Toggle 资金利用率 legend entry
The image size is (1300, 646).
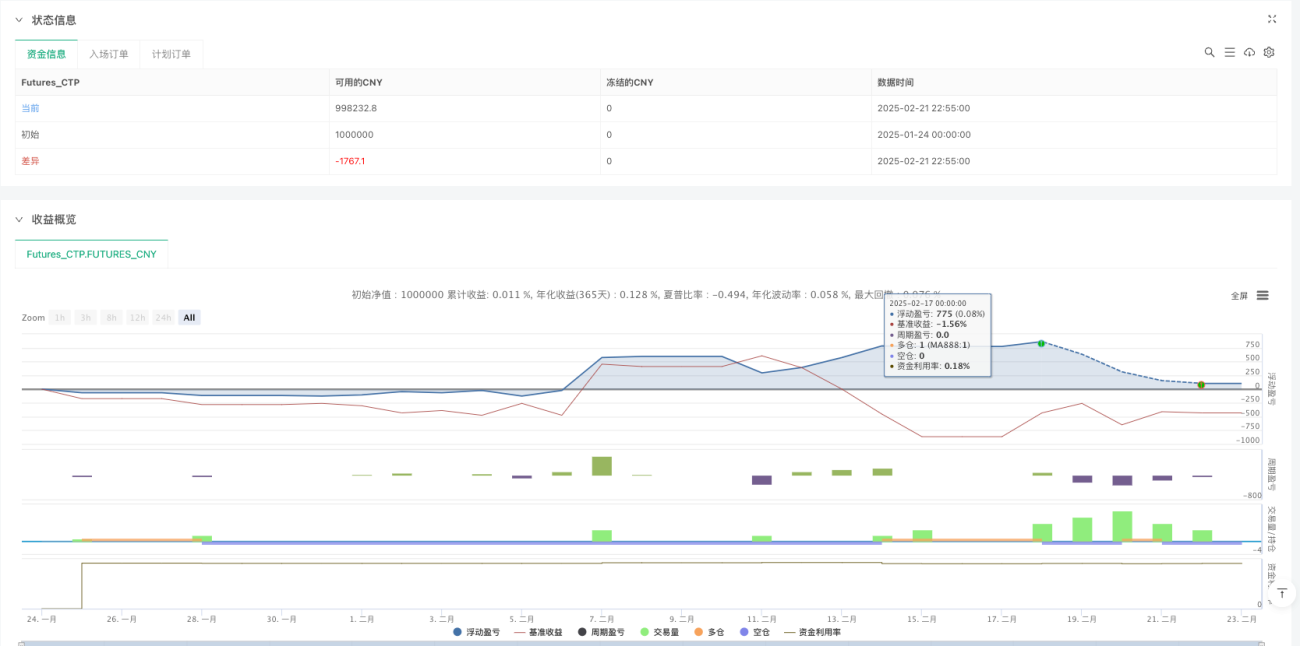pyautogui.click(x=812, y=632)
